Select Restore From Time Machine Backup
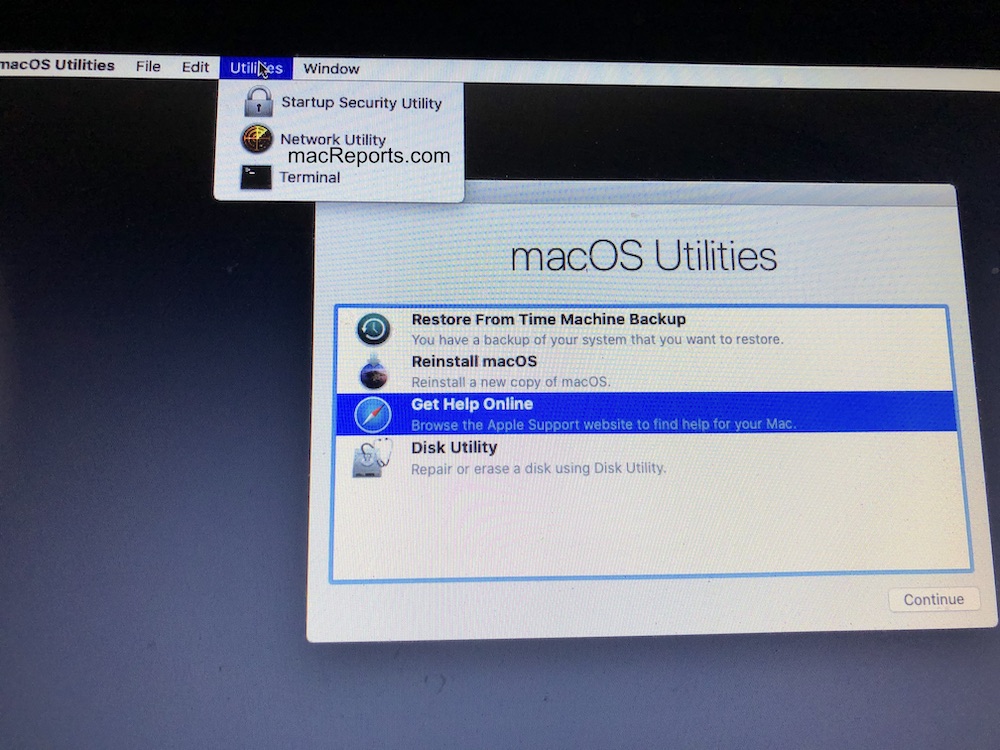This screenshot has width=1000, height=750. 643,328
